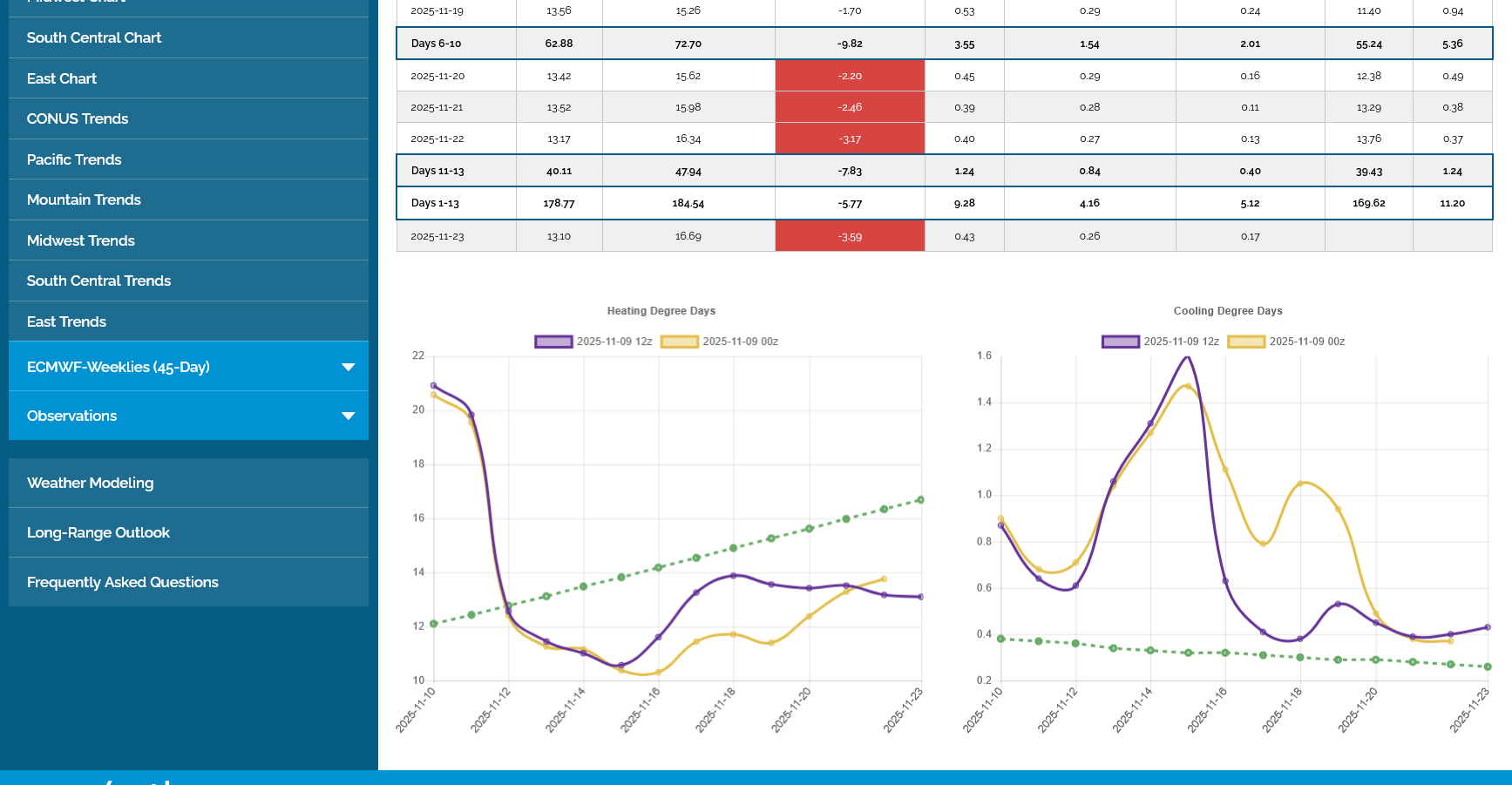
Task: Go to CONUS Trends
Action: coord(78,118)
